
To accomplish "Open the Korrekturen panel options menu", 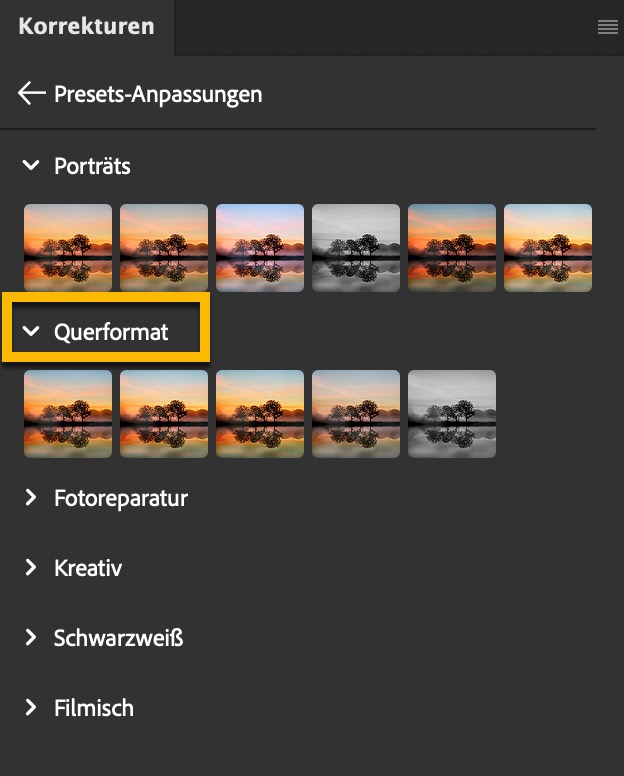I will pyautogui.click(x=607, y=28).
